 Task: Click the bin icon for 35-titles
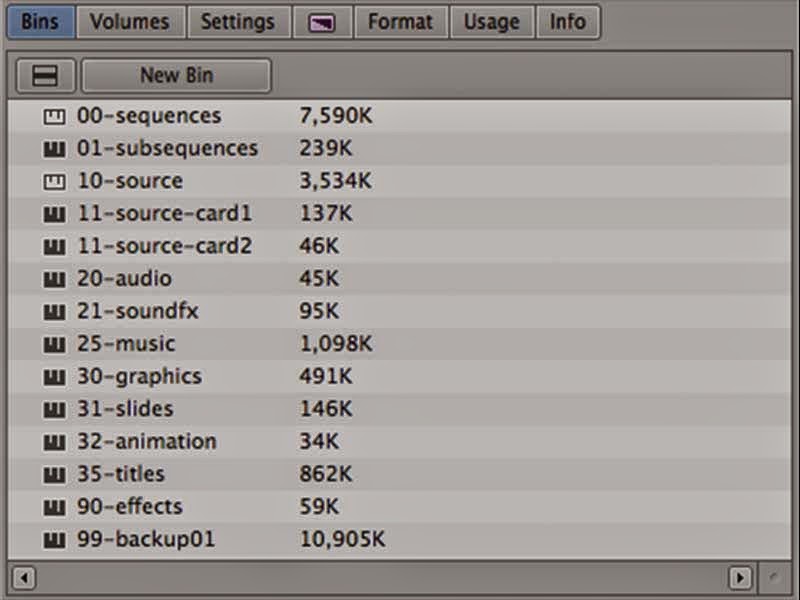tap(54, 474)
